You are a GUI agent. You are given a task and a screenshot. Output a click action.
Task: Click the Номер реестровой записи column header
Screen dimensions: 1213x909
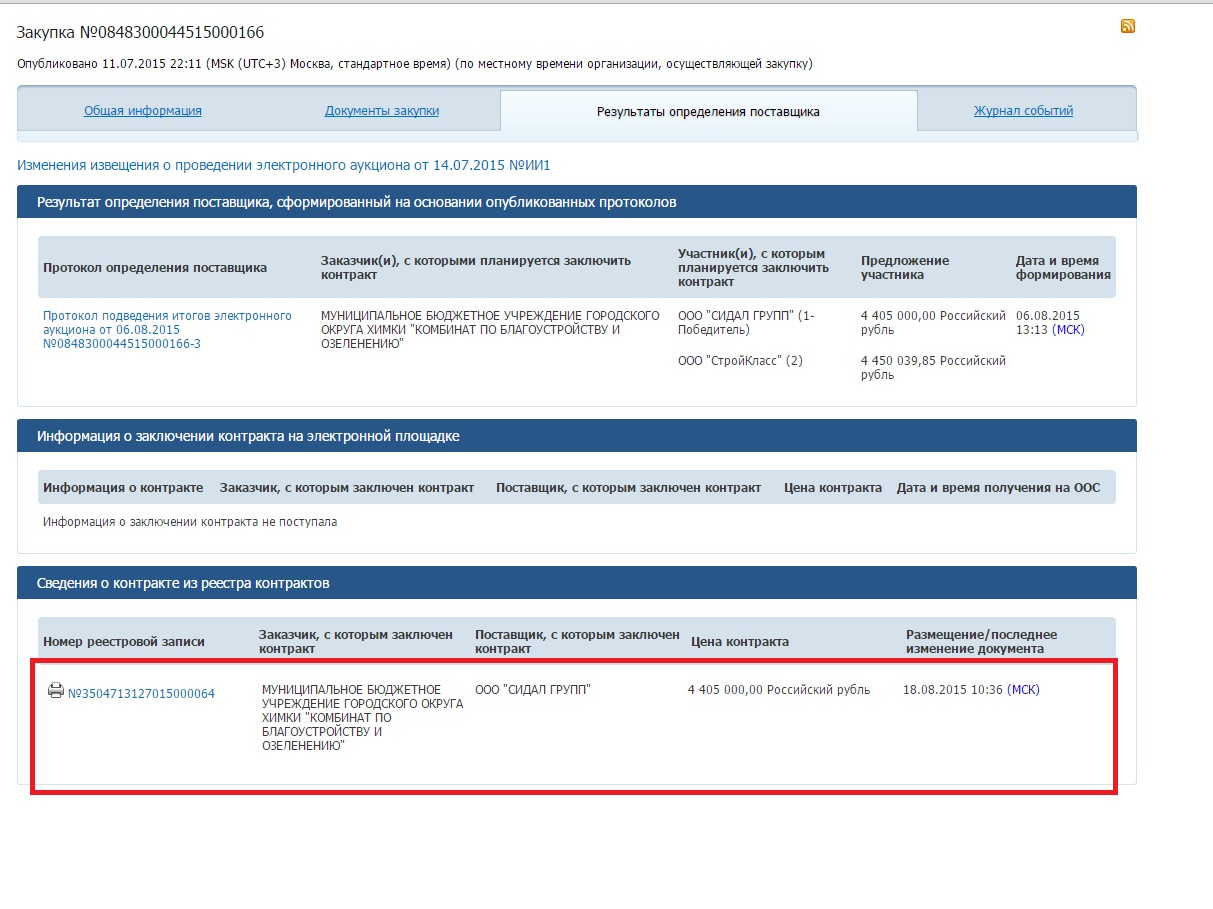point(124,642)
